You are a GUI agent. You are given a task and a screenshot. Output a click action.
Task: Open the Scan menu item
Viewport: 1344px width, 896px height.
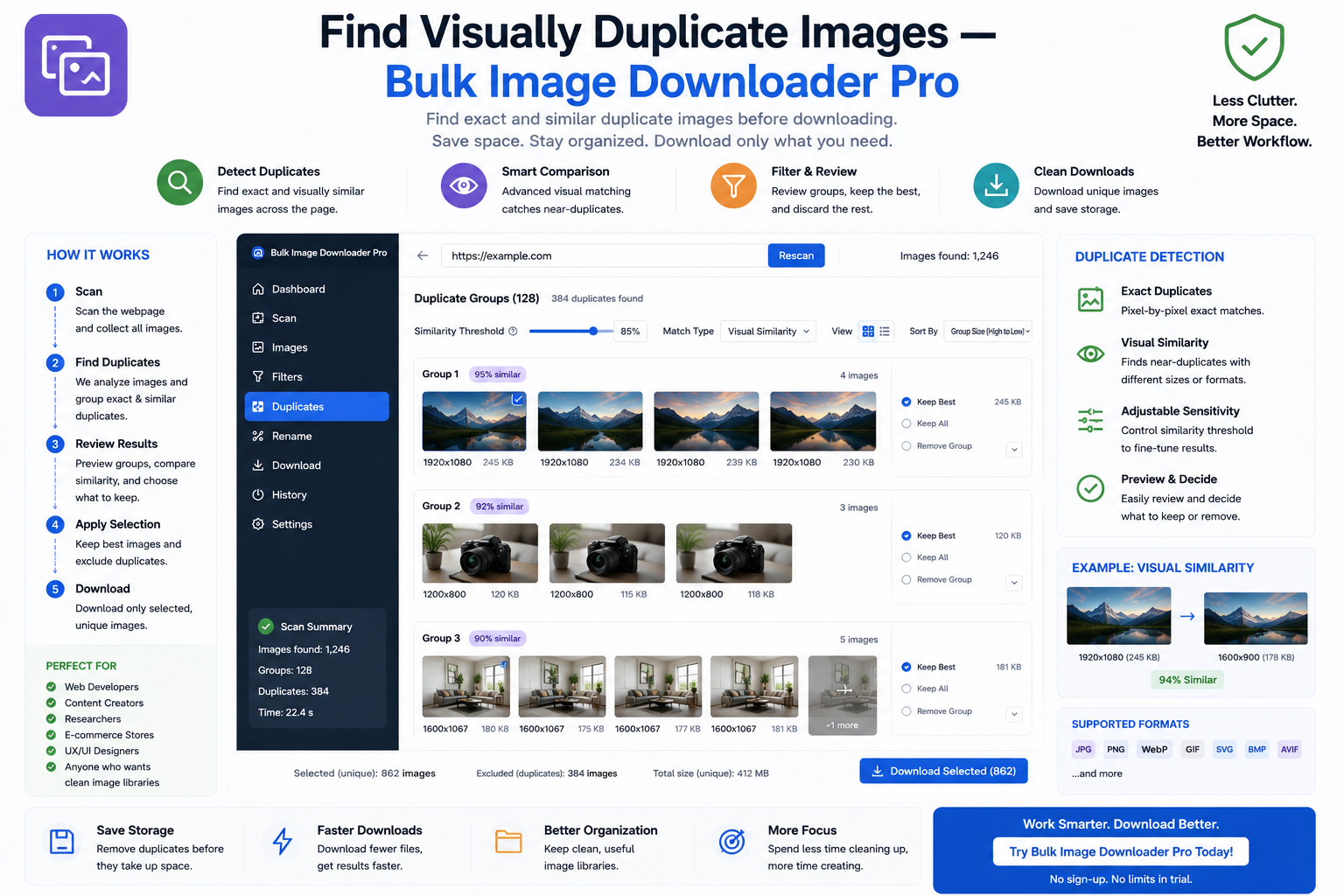click(x=317, y=318)
